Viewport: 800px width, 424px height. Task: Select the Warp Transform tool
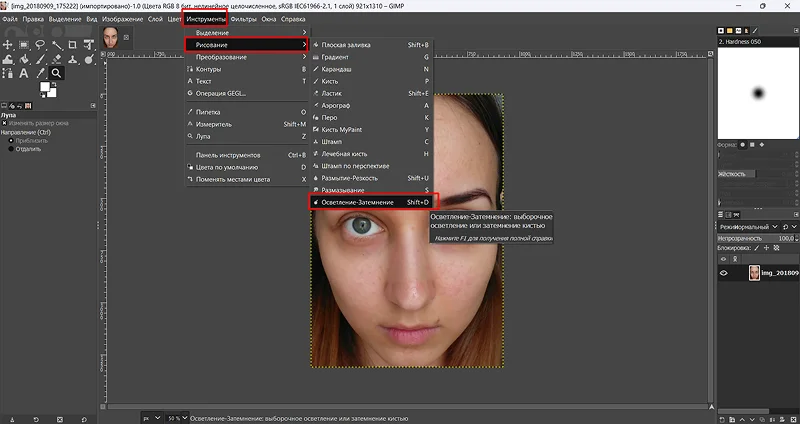coord(8,59)
